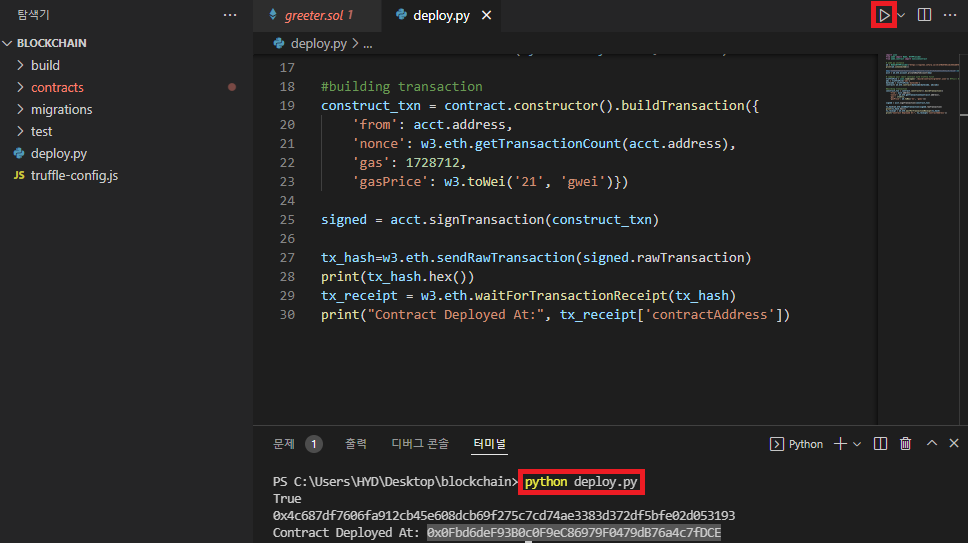Image resolution: width=968 pixels, height=543 pixels.
Task: Click deploy.py in the breadcrumb
Action: 319,44
